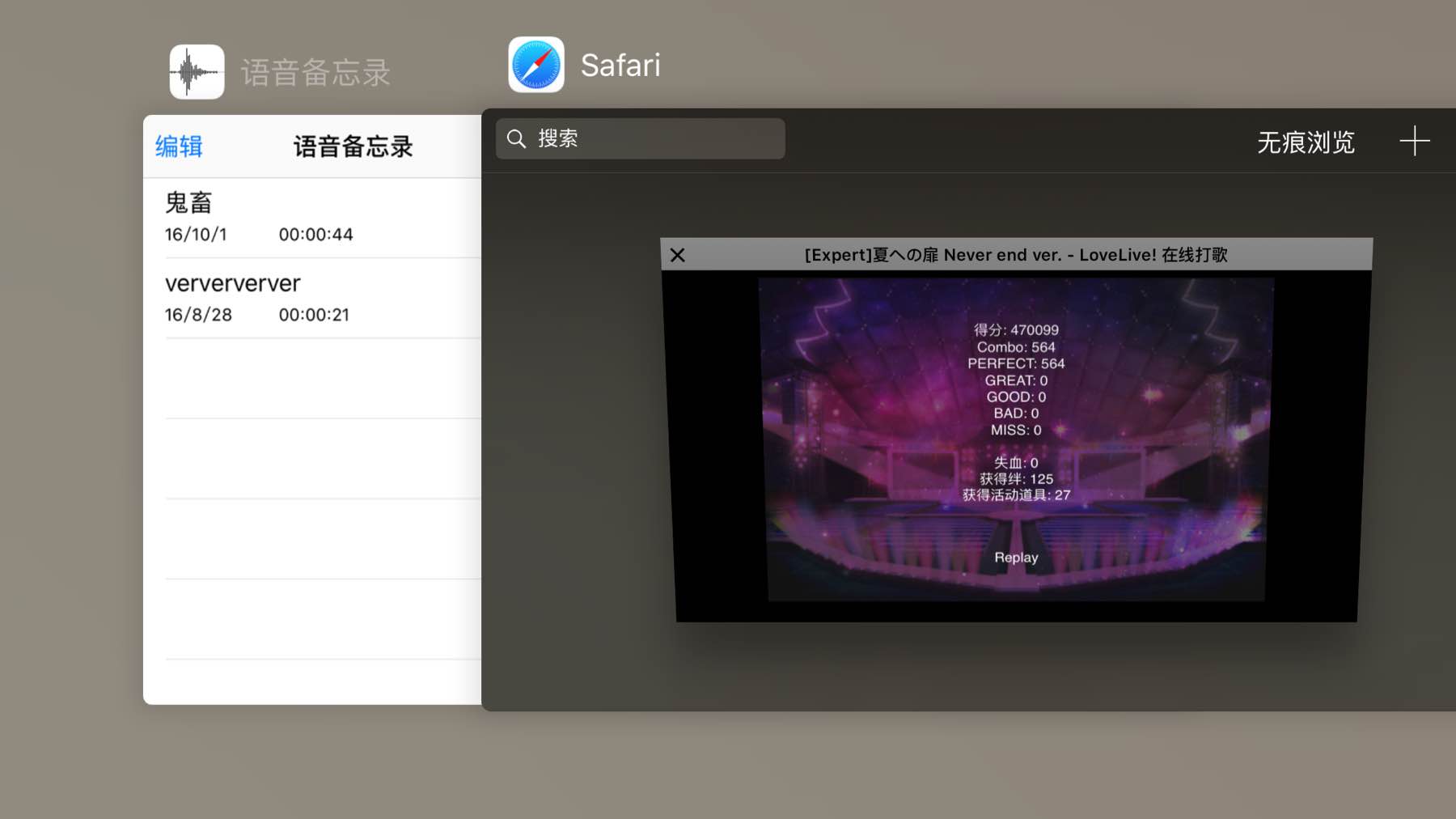
Task: Click the GOOD: 0 line
Action: [x=1016, y=397]
